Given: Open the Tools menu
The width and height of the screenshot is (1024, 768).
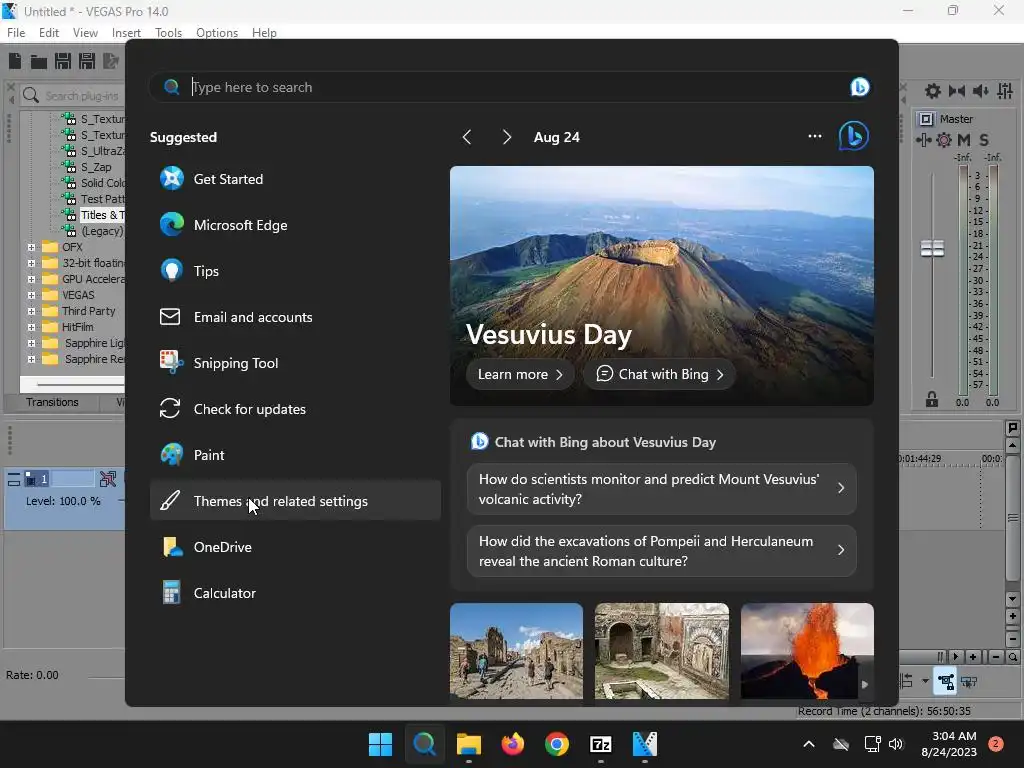Looking at the screenshot, I should click(x=168, y=33).
